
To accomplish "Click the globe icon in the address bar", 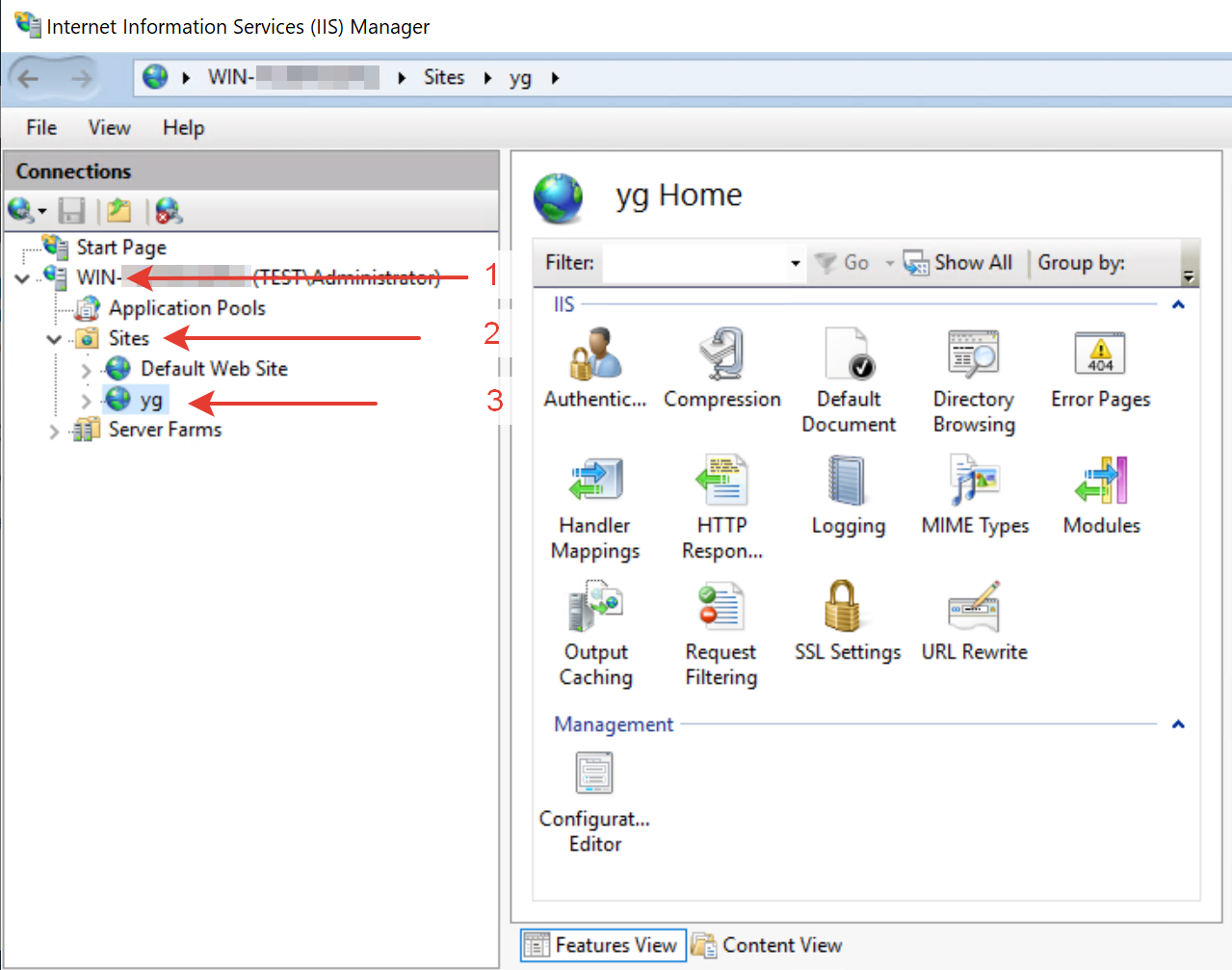I will [x=155, y=77].
